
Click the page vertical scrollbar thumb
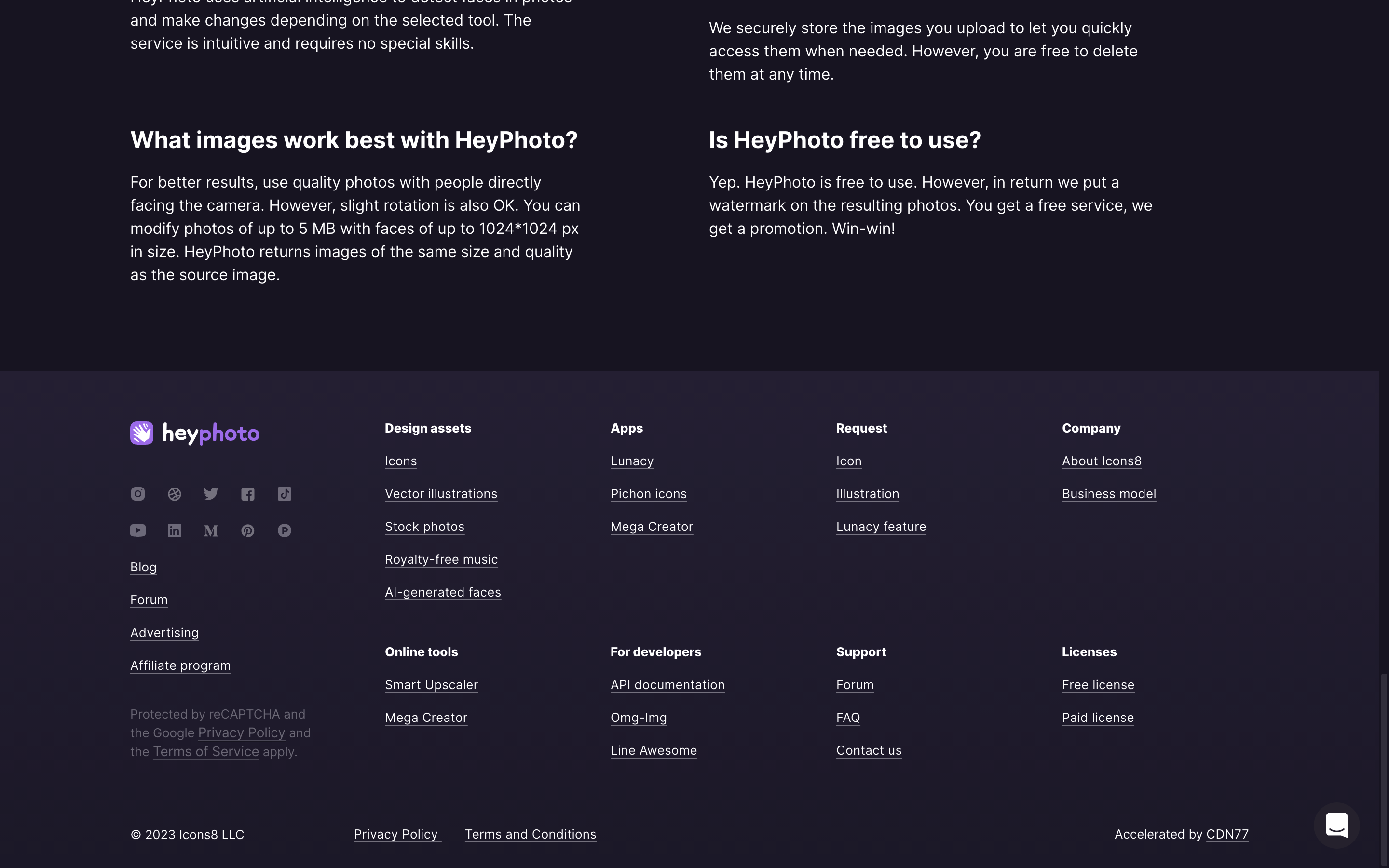pyautogui.click(x=1383, y=769)
